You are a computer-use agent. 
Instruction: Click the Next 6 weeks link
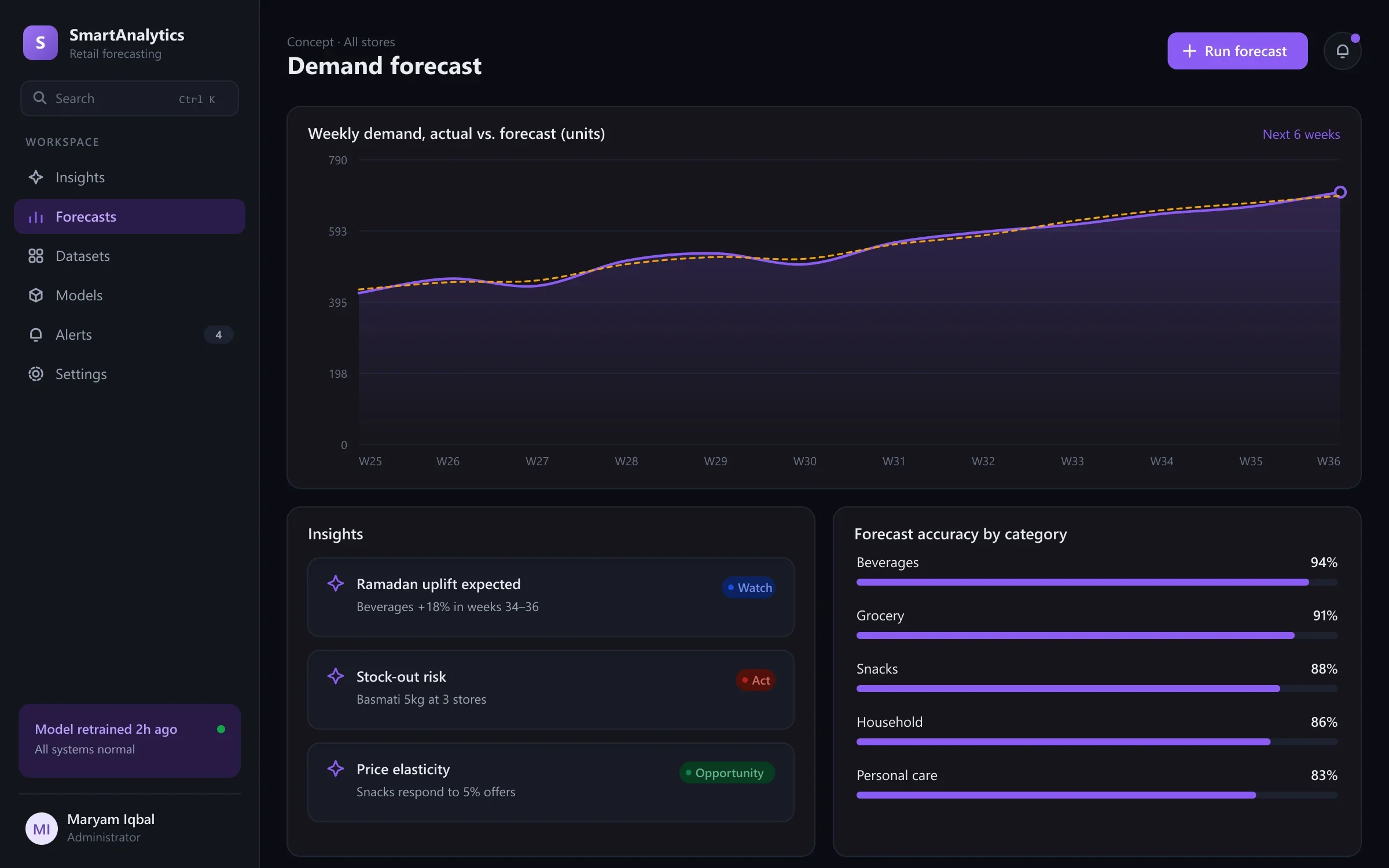[x=1301, y=134]
